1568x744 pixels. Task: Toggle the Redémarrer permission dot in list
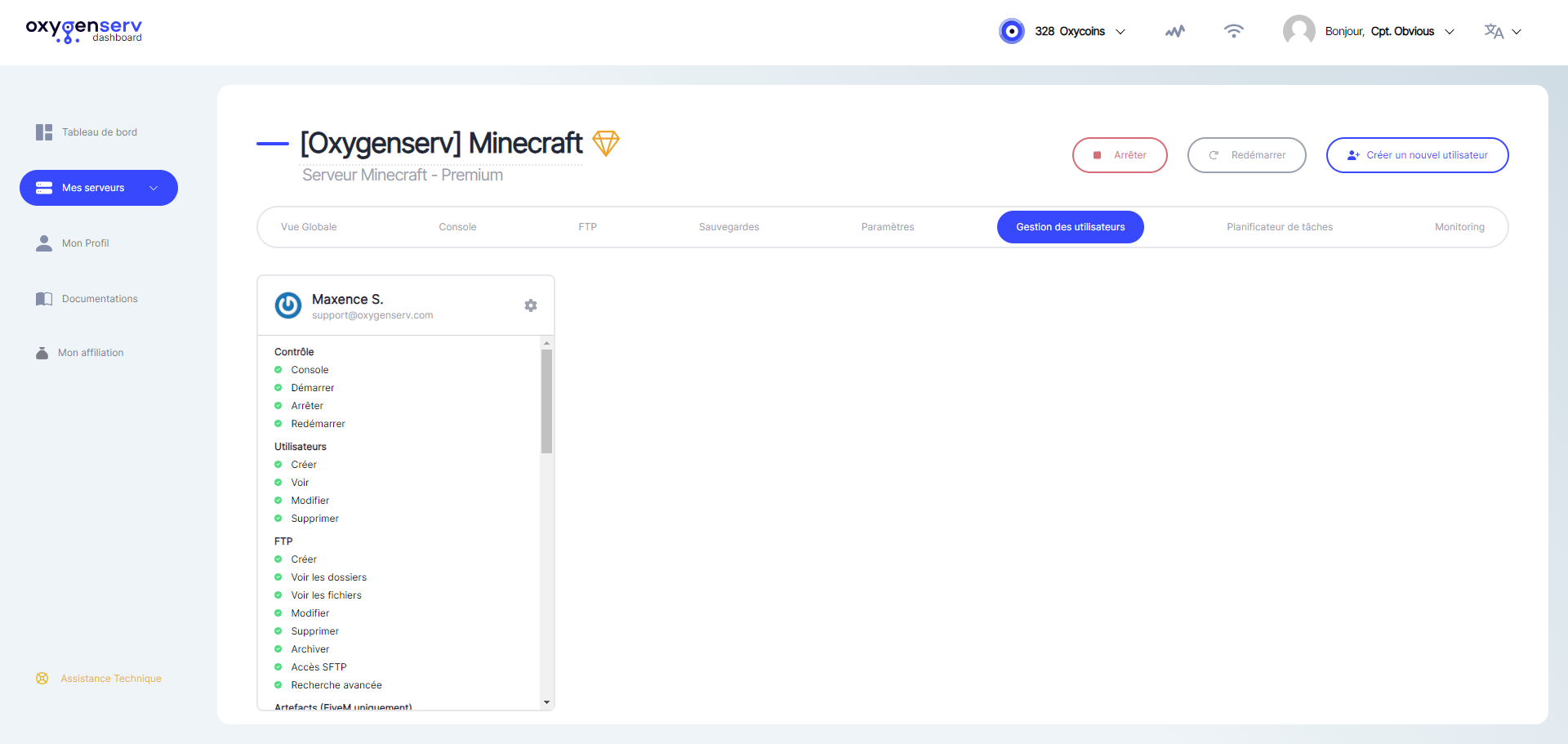278,424
